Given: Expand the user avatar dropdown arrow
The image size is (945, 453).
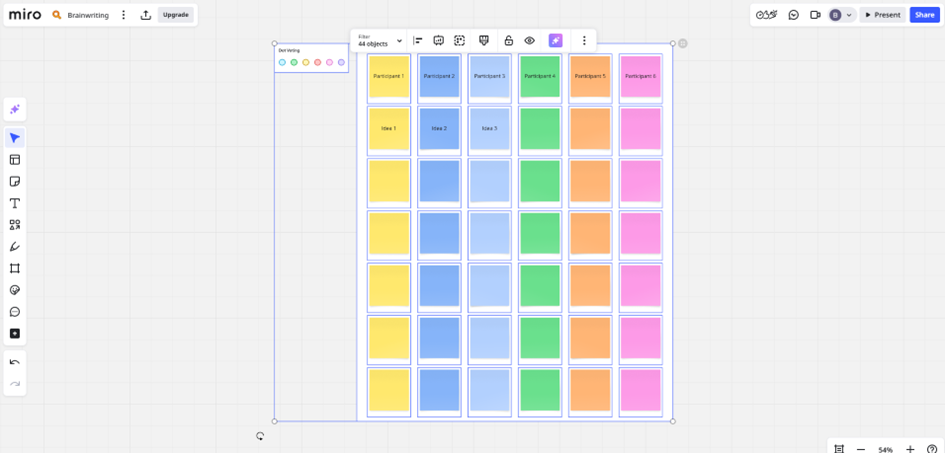Looking at the screenshot, I should (x=849, y=15).
